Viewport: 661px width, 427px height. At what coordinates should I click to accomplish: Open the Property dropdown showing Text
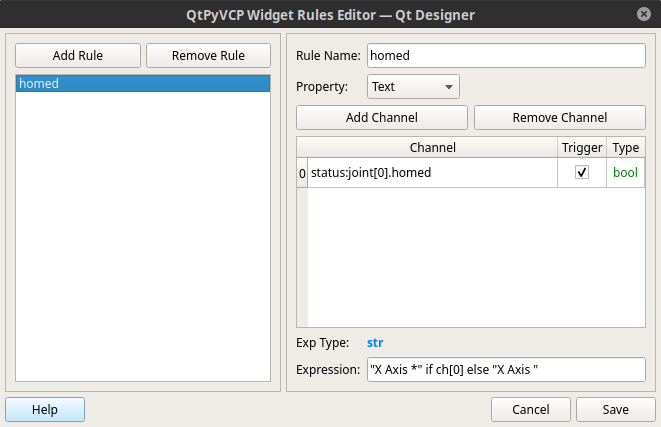(413, 86)
